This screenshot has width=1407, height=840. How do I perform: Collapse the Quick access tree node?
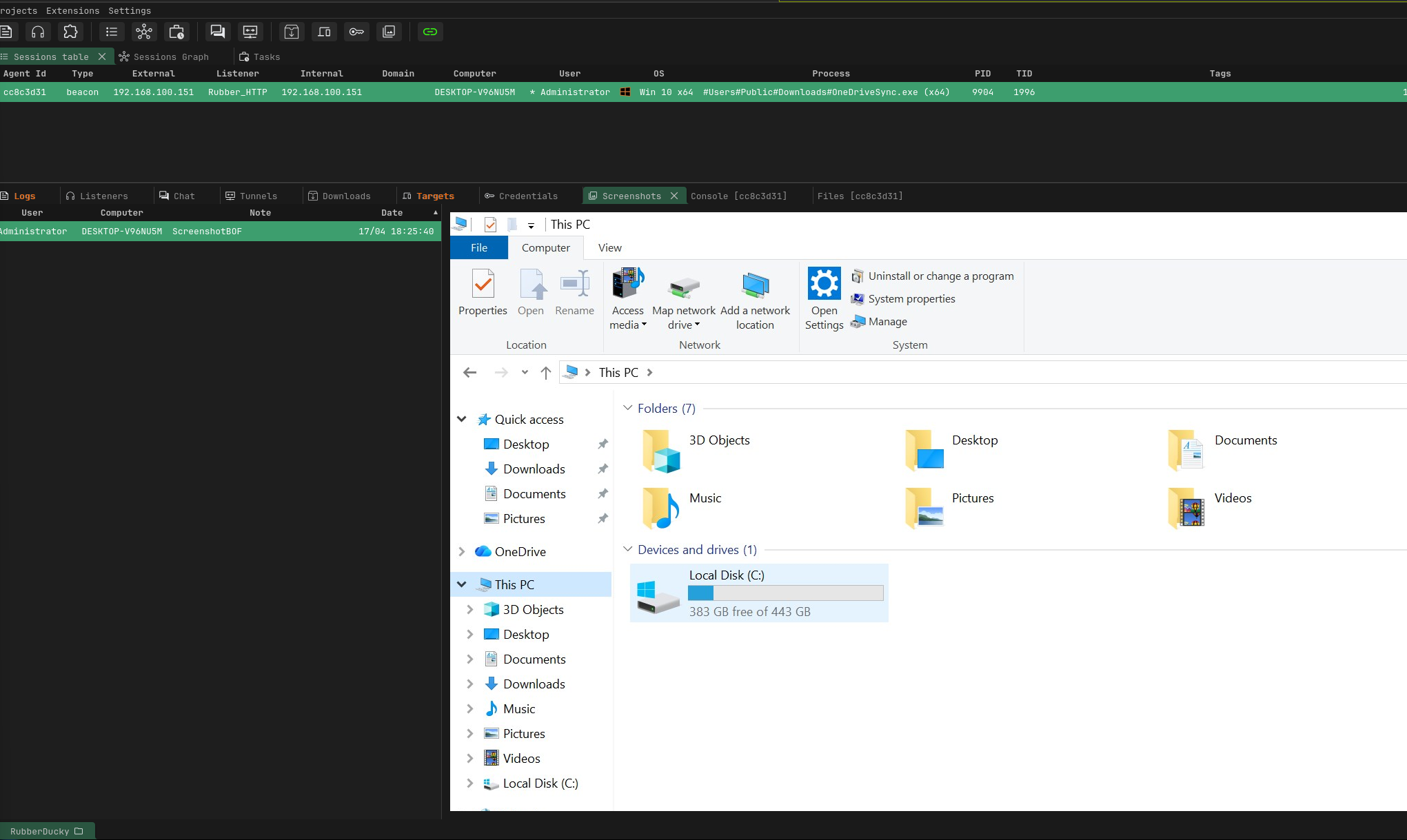[x=462, y=419]
